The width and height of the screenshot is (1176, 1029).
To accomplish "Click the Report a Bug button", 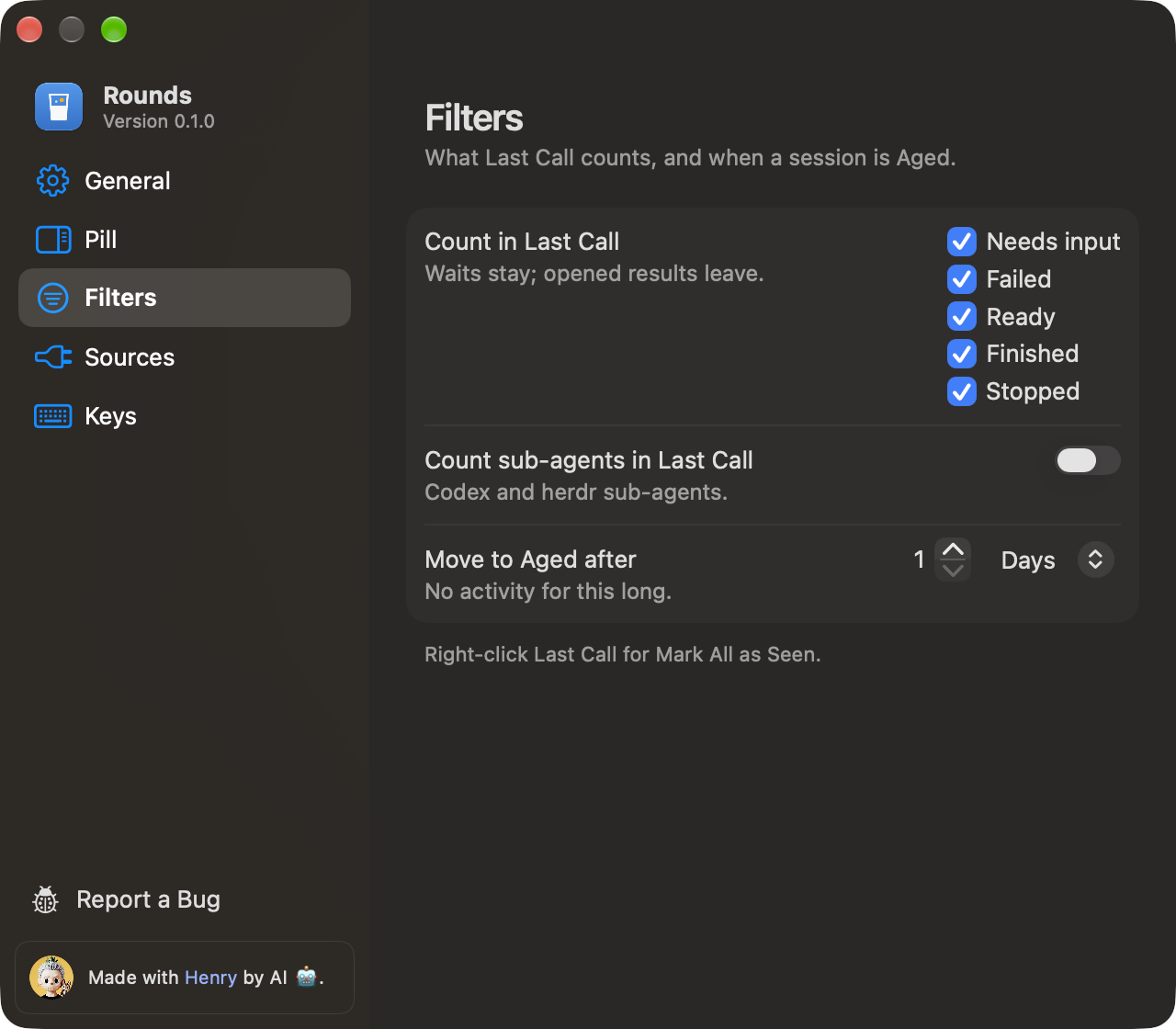I will coord(127,900).
